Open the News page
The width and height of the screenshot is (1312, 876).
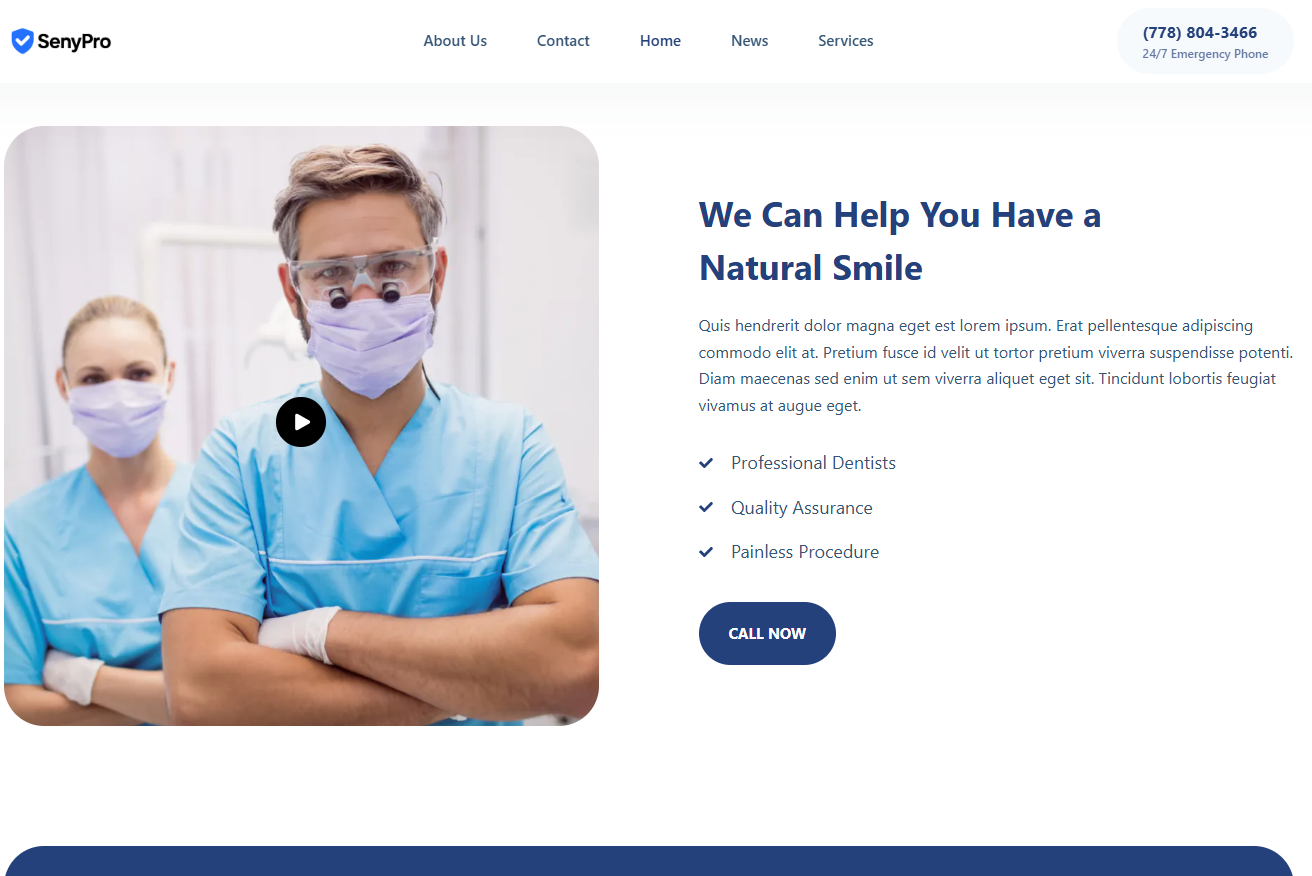[x=749, y=41]
